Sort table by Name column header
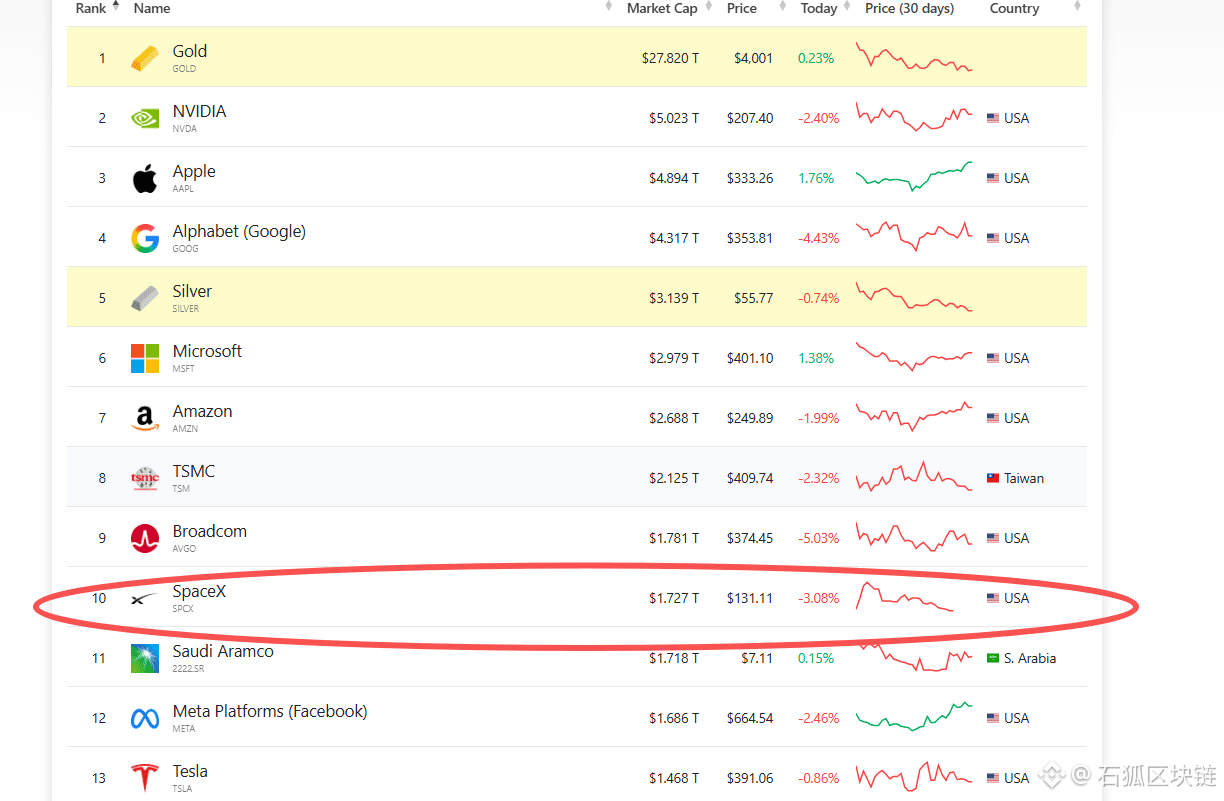Viewport: 1224px width, 801px height. pos(152,8)
